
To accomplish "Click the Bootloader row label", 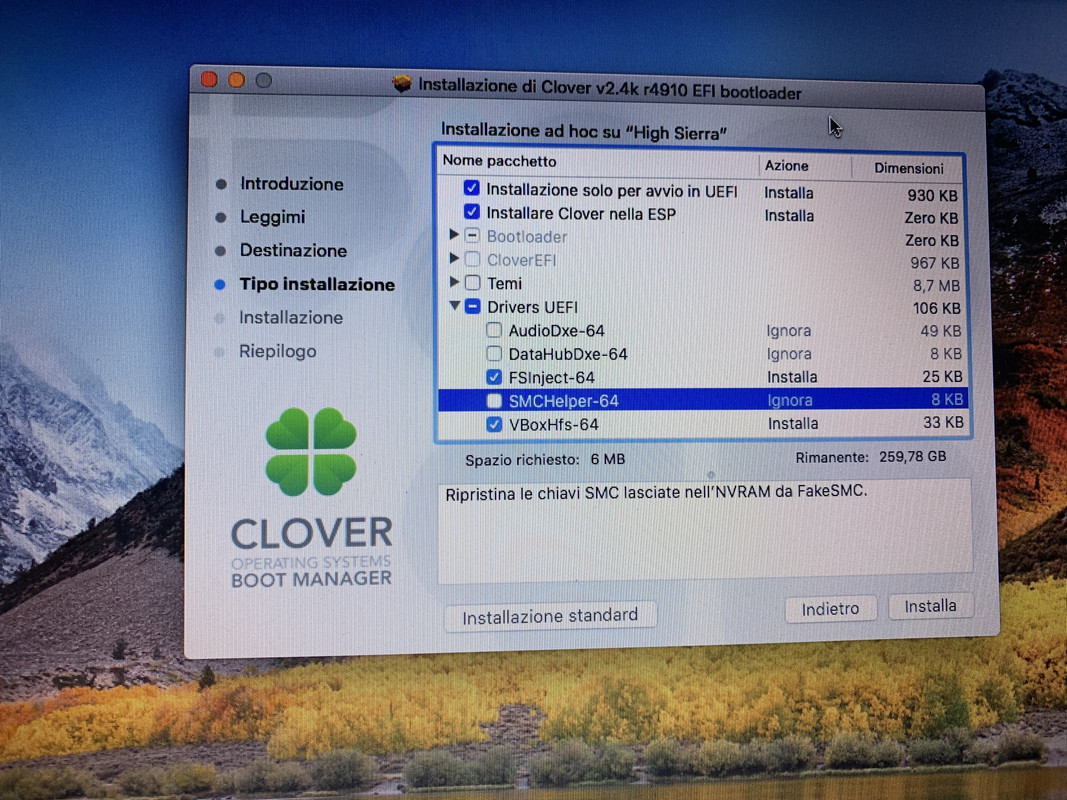I will click(x=527, y=236).
